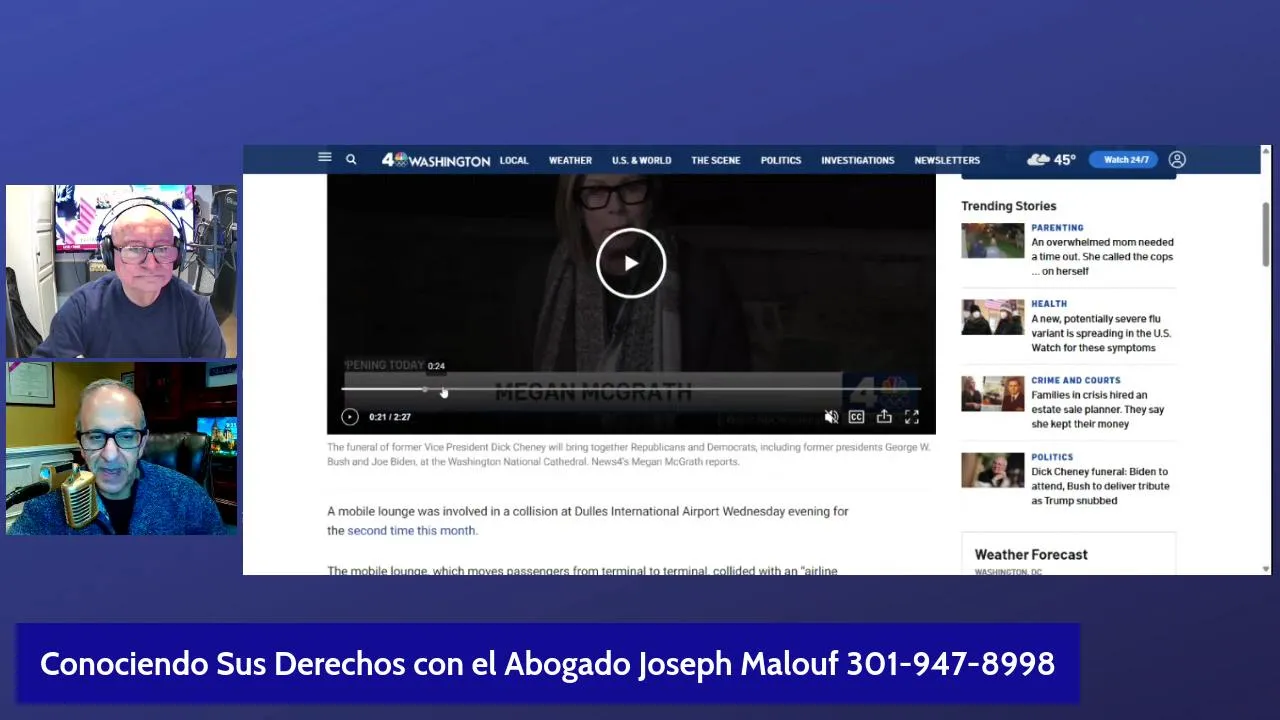The width and height of the screenshot is (1280, 720).
Task: Open THE SCENE nav menu
Action: coord(716,160)
